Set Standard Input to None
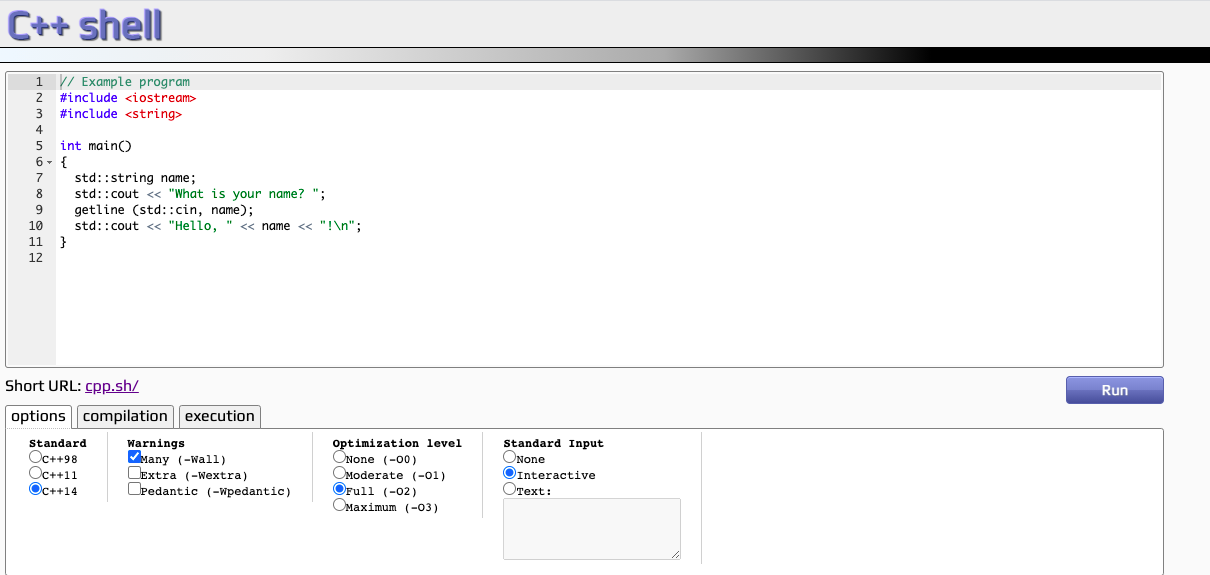1210x575 pixels. 510,458
